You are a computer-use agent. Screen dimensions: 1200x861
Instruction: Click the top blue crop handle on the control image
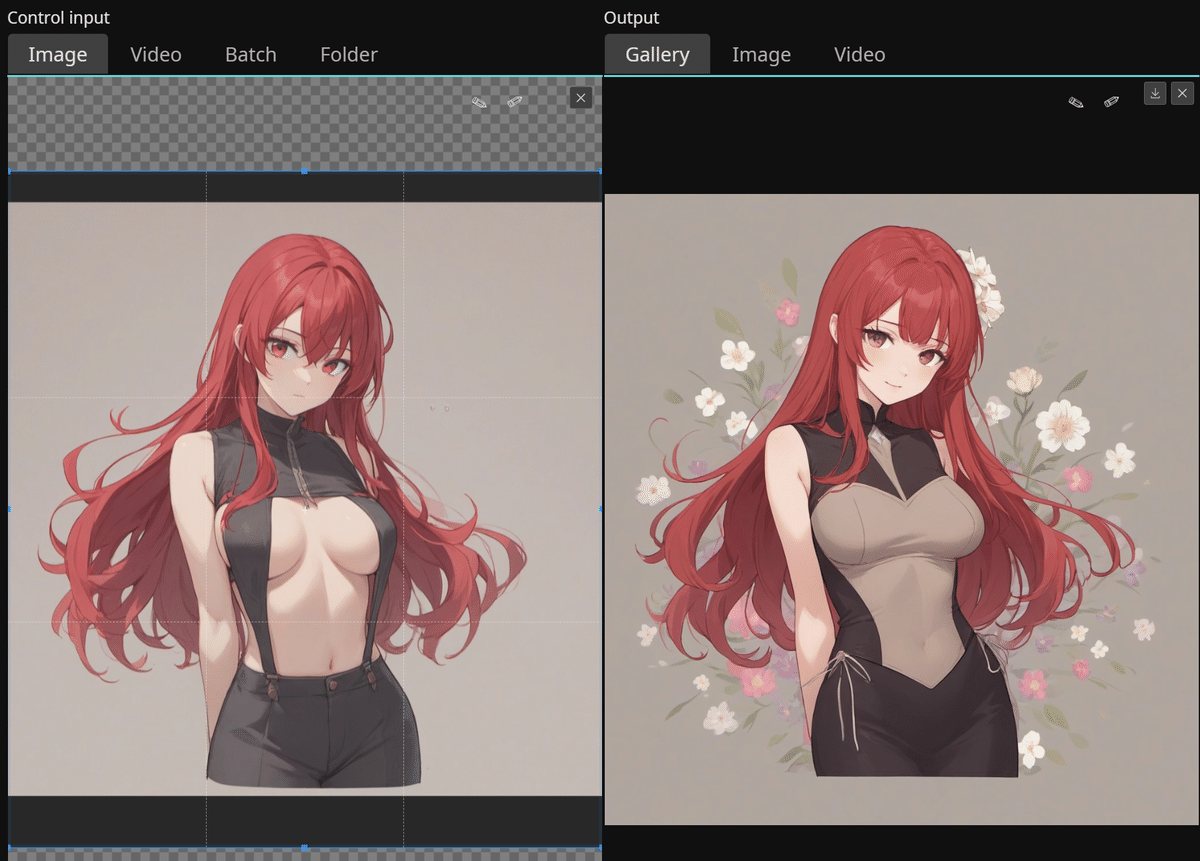304,171
